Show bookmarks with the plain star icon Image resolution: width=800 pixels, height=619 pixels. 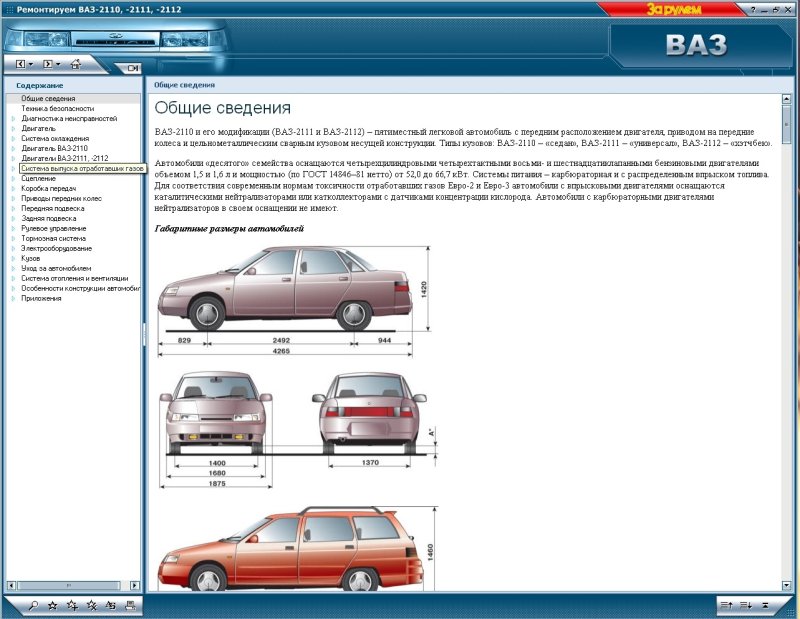(x=52, y=606)
